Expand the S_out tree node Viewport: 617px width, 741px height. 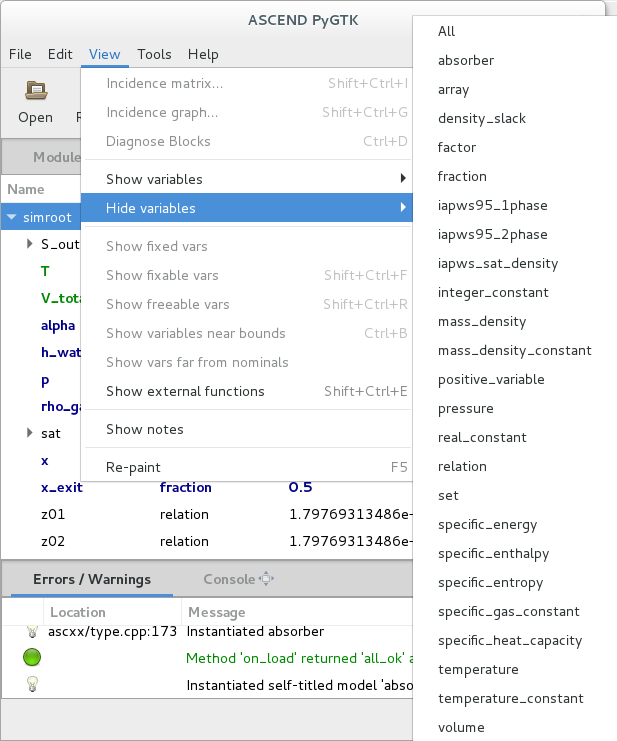pos(30,244)
